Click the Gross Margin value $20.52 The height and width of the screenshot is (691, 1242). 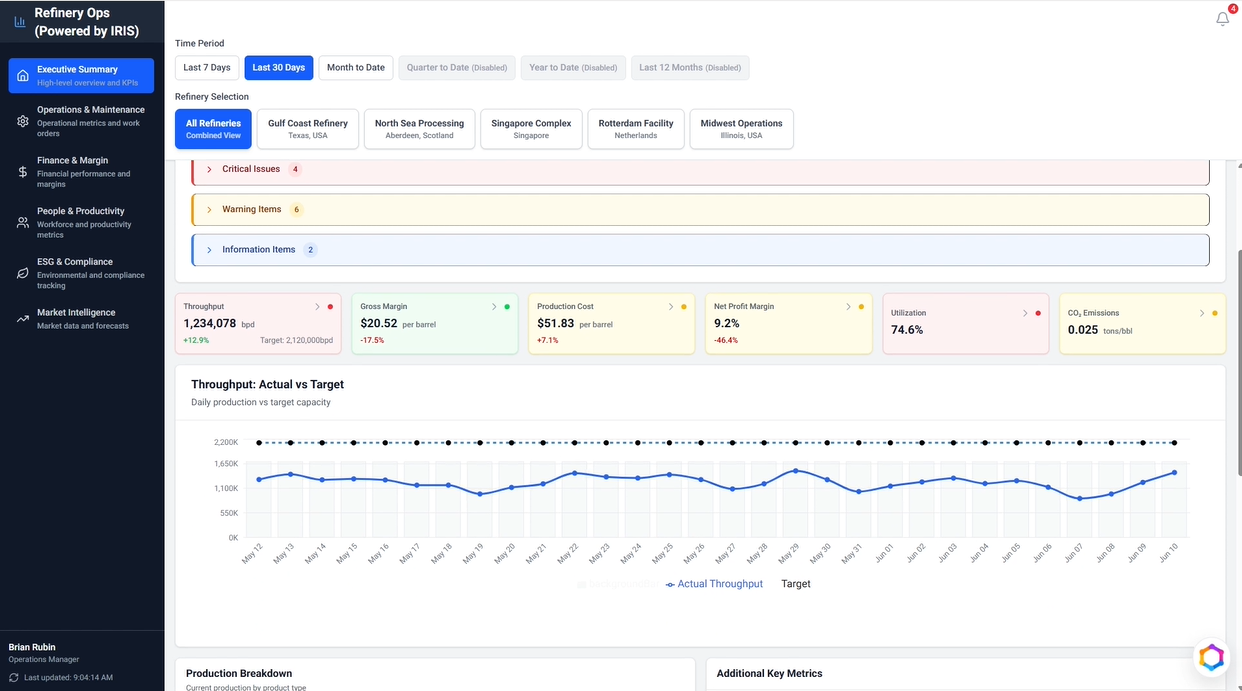(x=379, y=323)
